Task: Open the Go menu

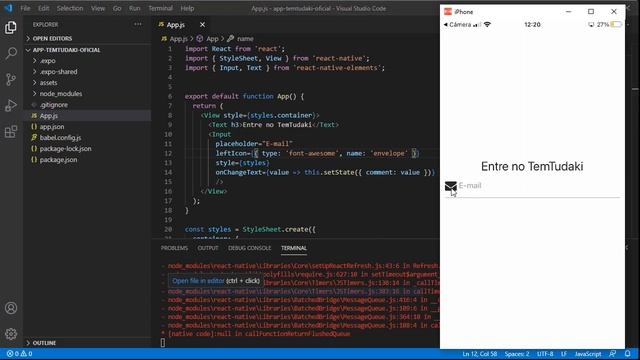Action: [x=117, y=8]
